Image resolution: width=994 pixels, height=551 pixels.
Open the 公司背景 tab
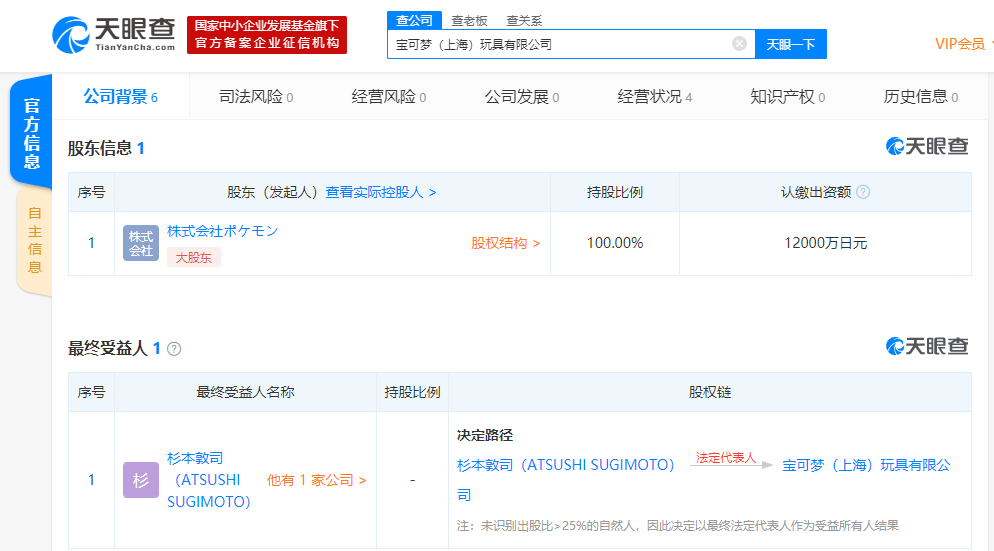click(x=120, y=96)
